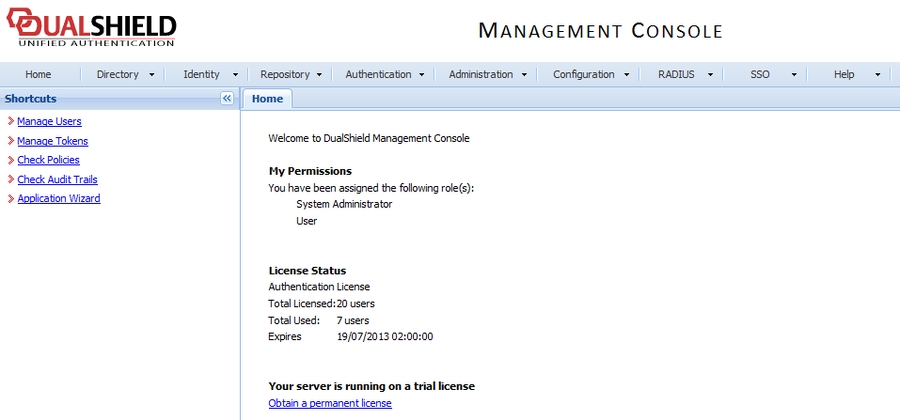Open the Home menu item
Viewport: 900px width, 420px height.
pos(38,74)
